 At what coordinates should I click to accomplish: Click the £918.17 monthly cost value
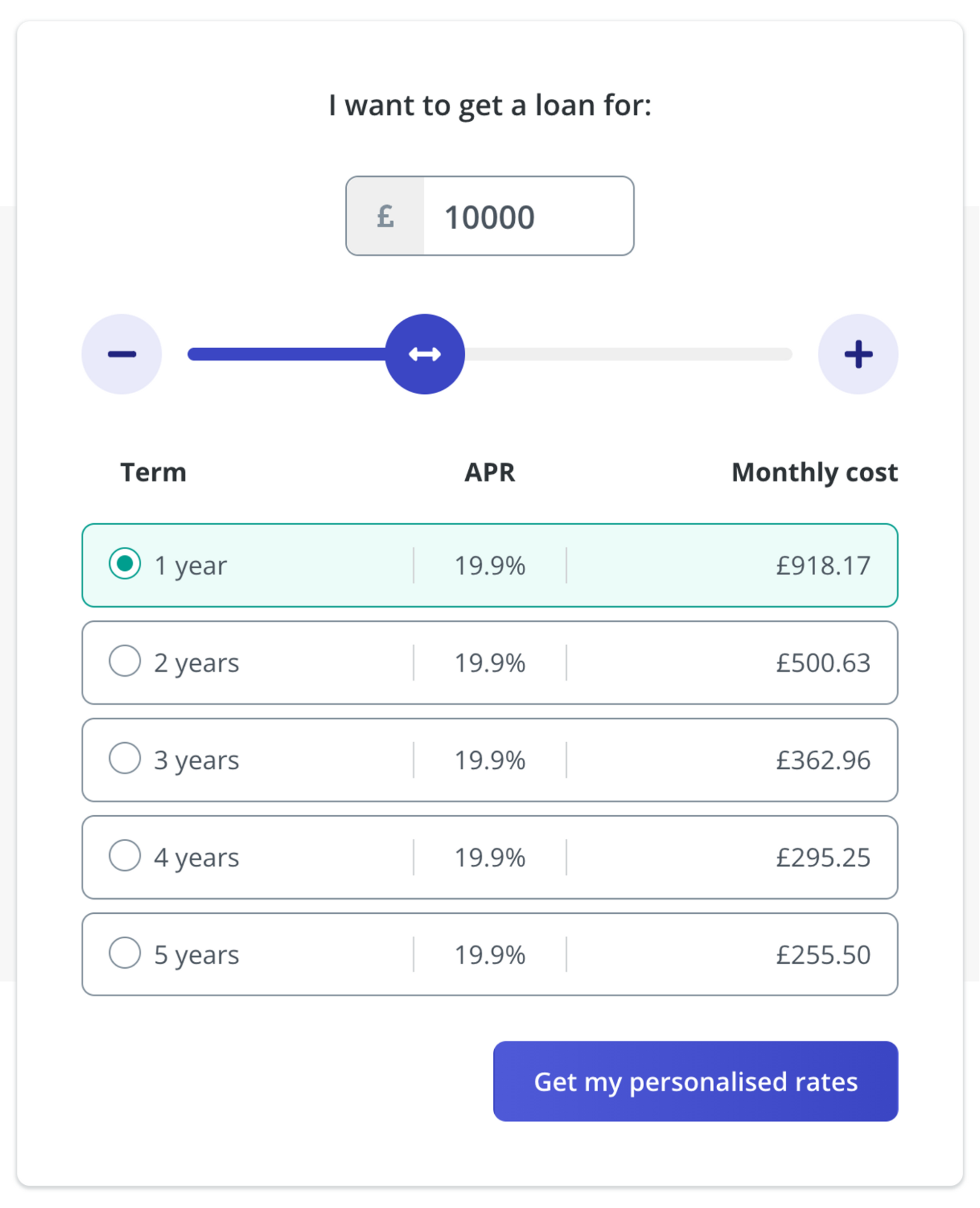pos(824,564)
